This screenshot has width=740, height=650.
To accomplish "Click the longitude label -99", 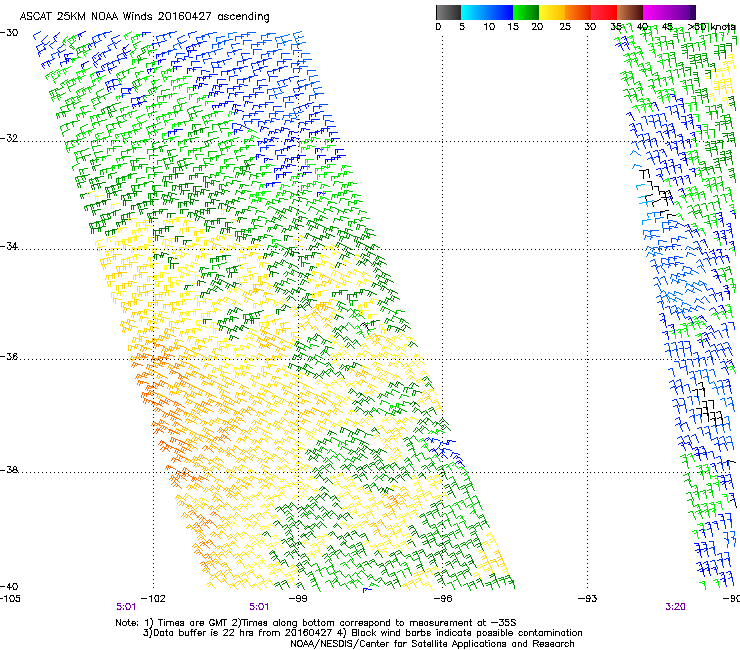I will coord(298,599).
